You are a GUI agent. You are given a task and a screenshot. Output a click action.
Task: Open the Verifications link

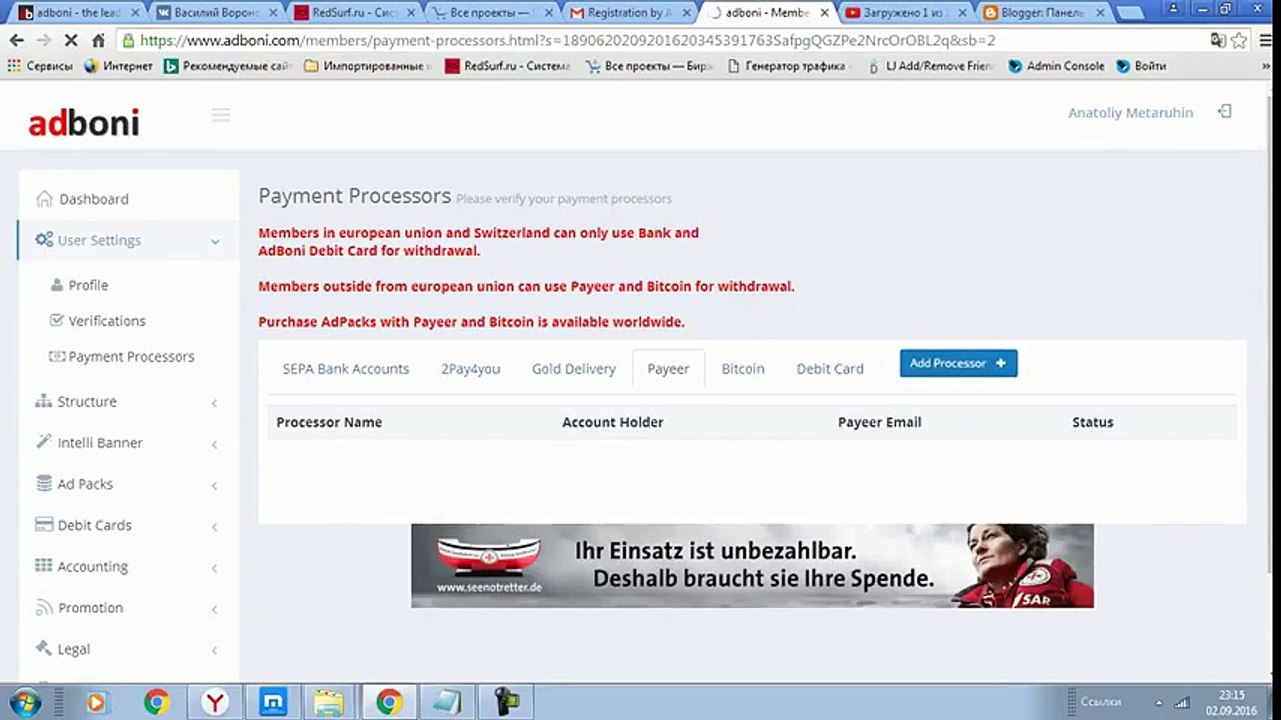pyautogui.click(x=107, y=320)
